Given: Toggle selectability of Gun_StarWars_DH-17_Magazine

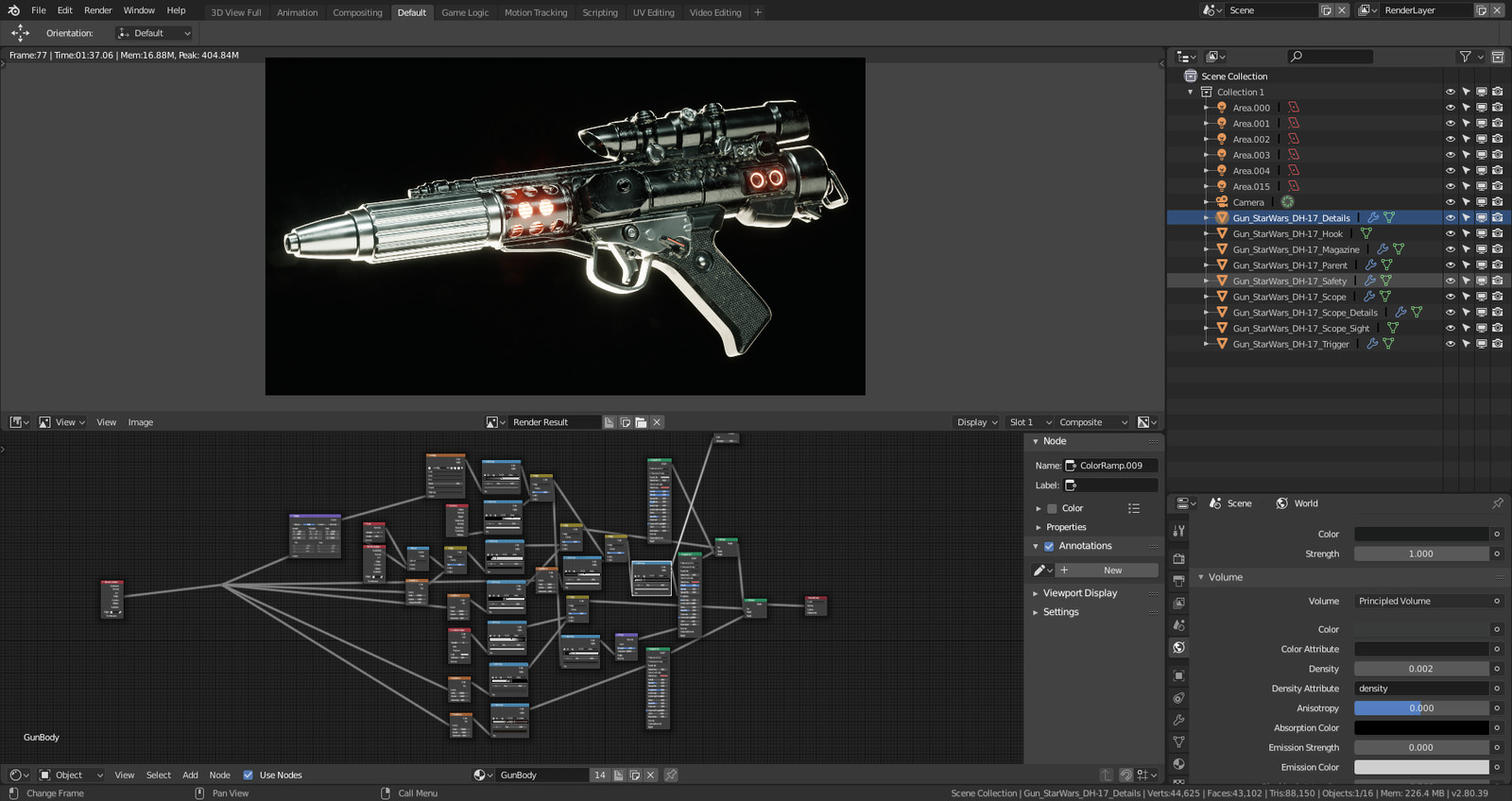Looking at the screenshot, I should pos(1466,249).
